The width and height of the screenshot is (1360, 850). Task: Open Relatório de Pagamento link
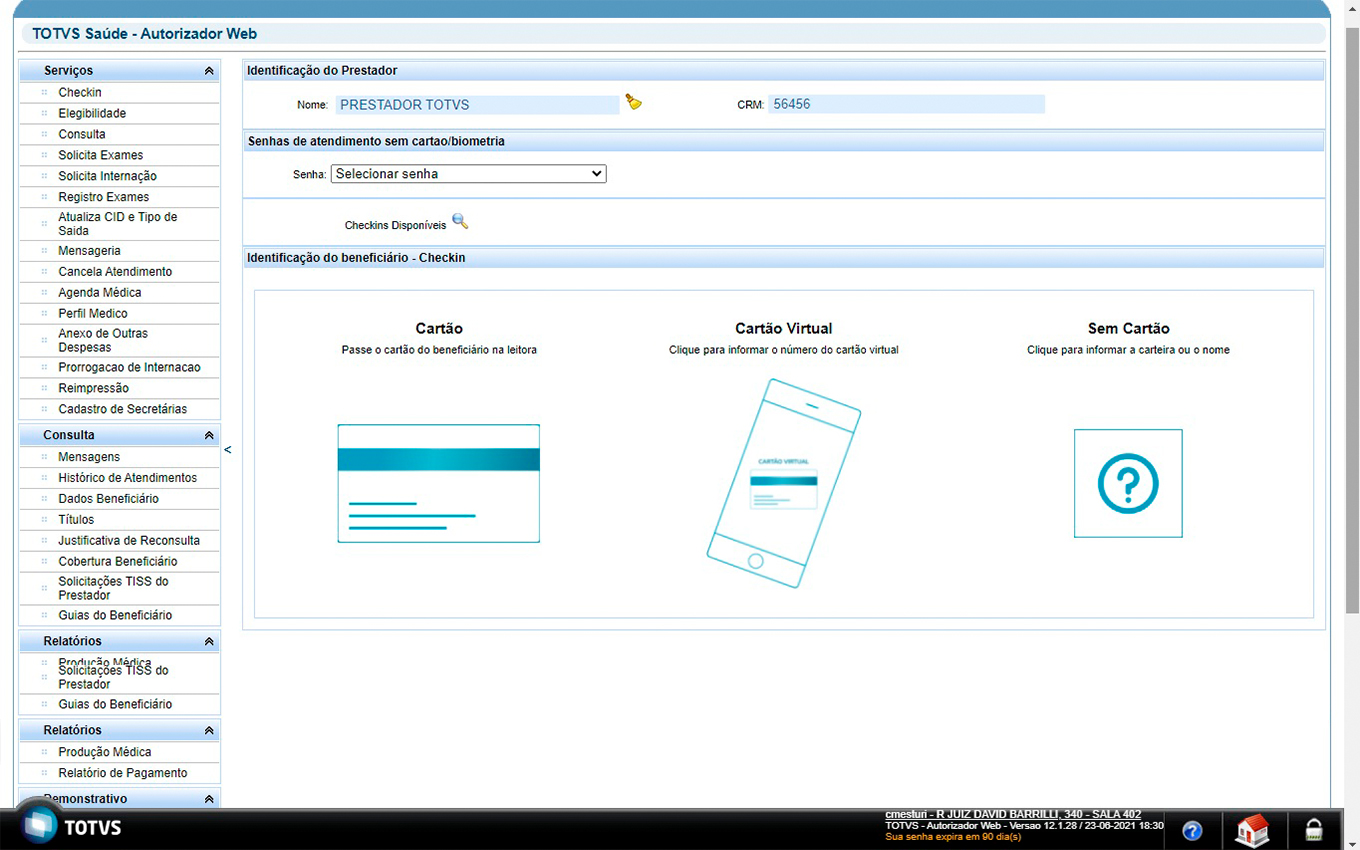122,773
